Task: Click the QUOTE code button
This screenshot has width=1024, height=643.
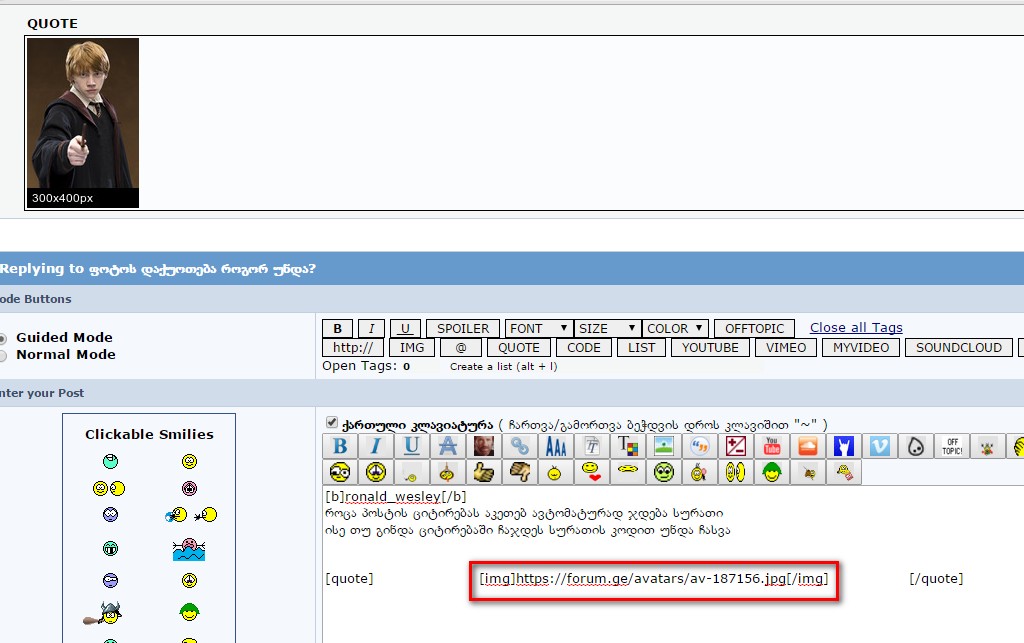Action: point(519,347)
